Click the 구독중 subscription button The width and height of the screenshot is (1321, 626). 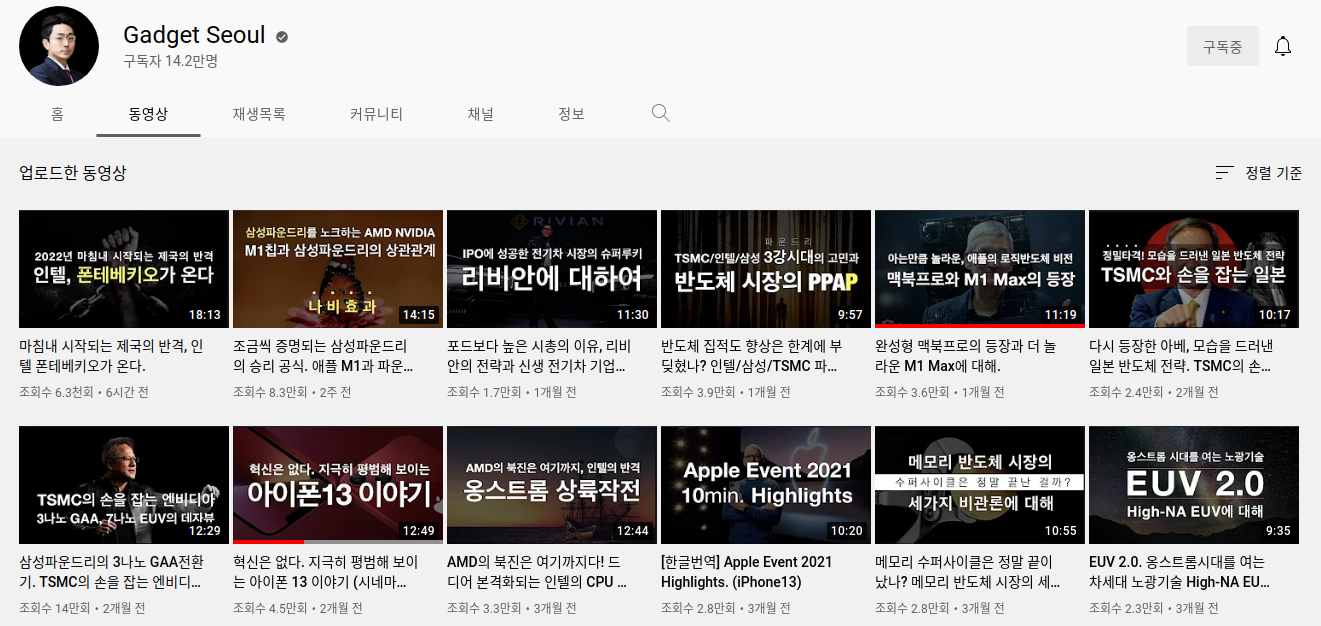(x=1223, y=46)
